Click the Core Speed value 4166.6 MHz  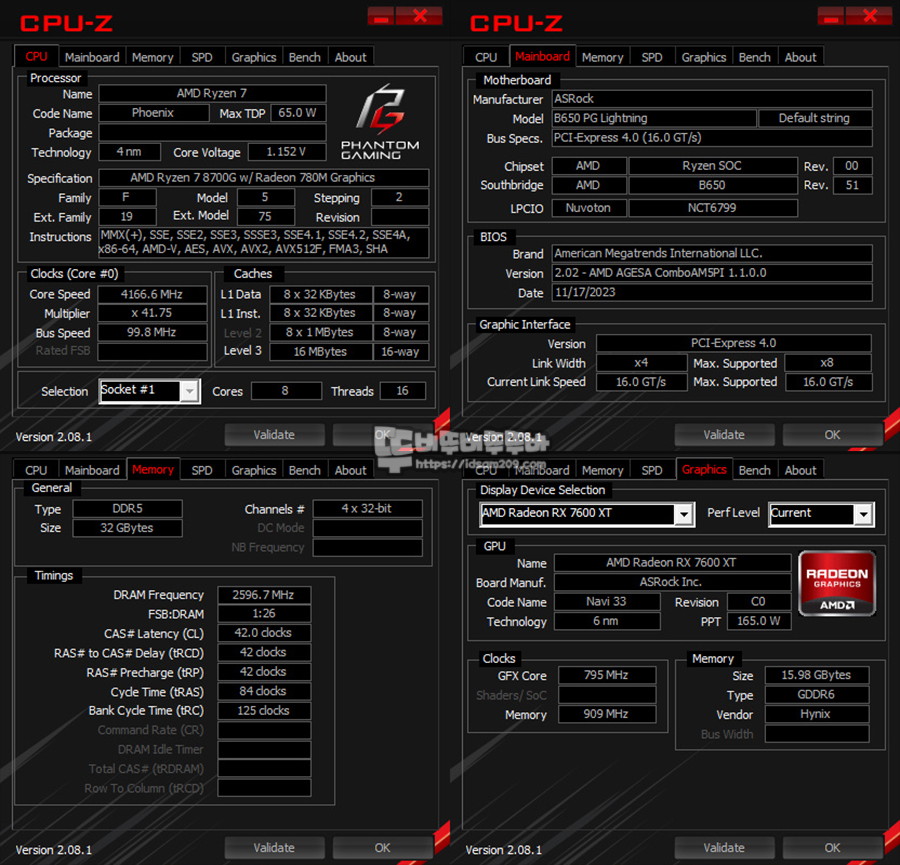[x=152, y=294]
